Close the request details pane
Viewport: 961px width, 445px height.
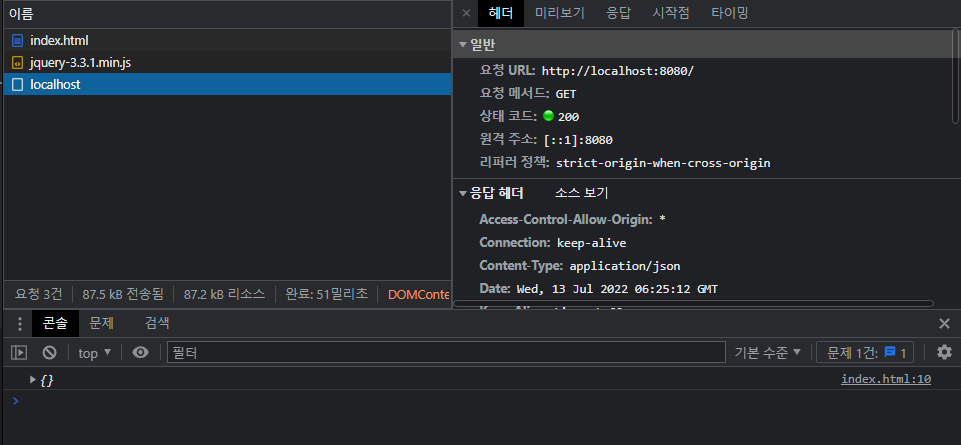pos(466,13)
